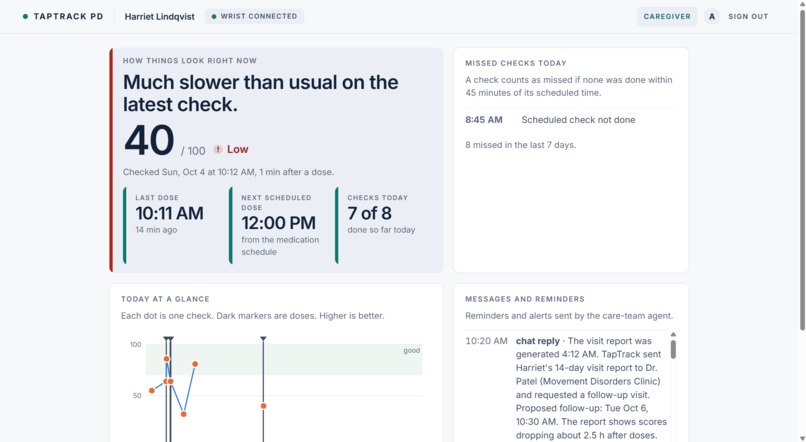Click the Today at a Glance heading
This screenshot has height=442, width=806.
(x=165, y=299)
